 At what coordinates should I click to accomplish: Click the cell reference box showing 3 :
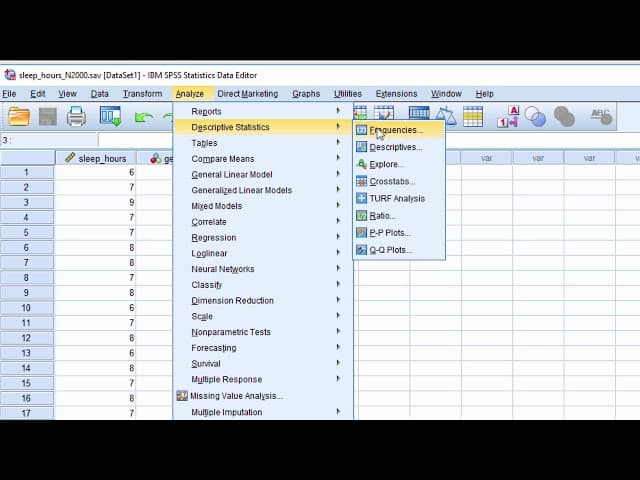pos(49,140)
